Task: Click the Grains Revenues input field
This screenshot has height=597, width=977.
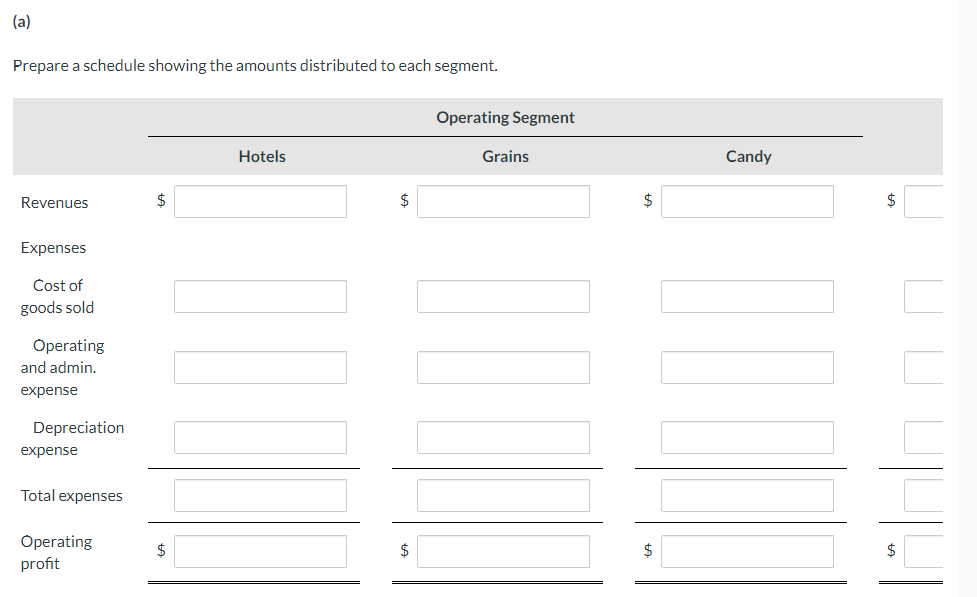Action: click(x=503, y=201)
